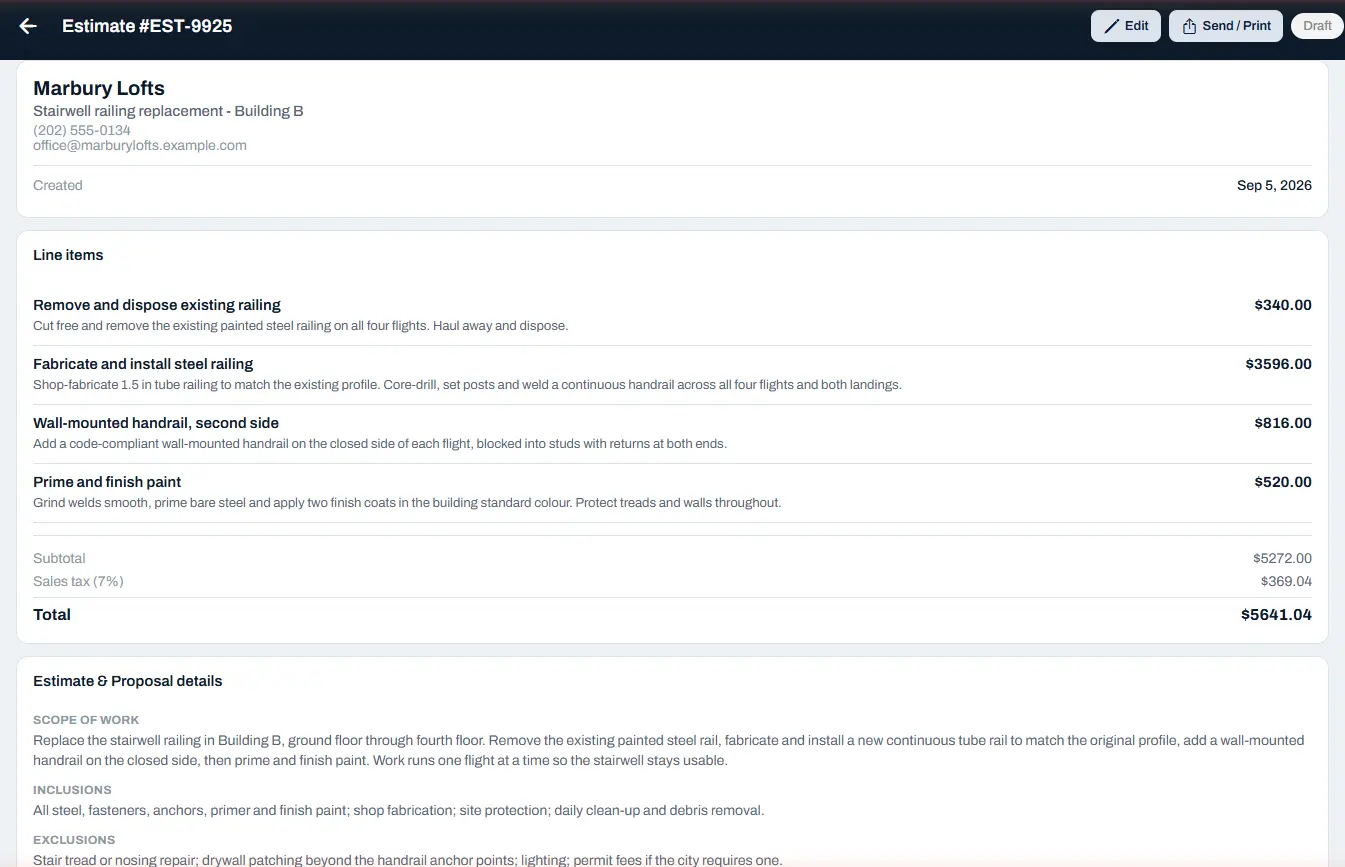Click the INCLUSIONS label
The height and width of the screenshot is (867, 1345).
pyautogui.click(x=72, y=790)
